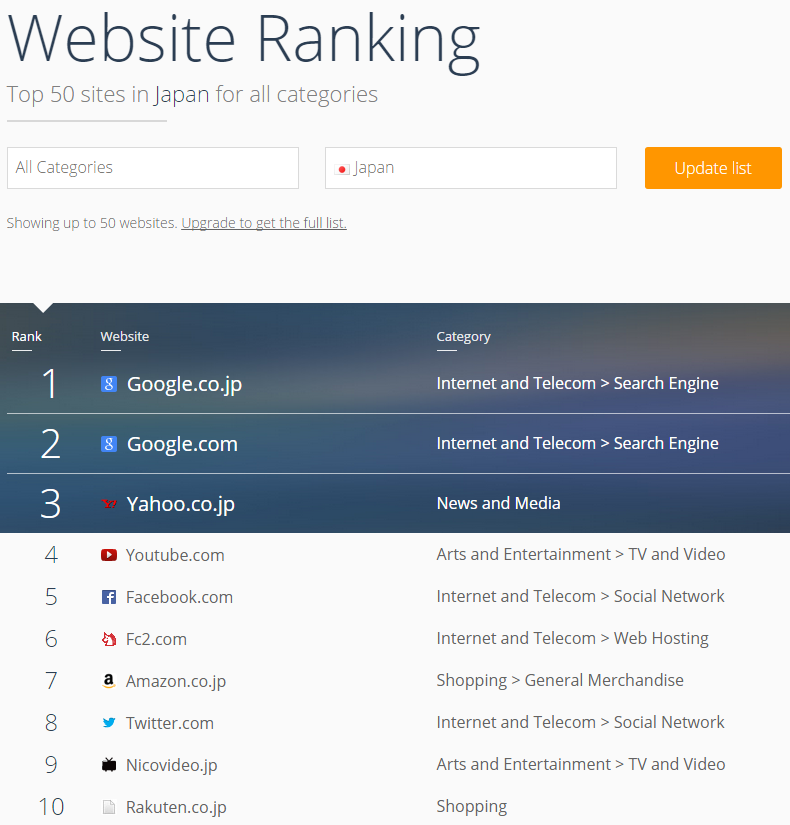
Task: Click rank number 1
Action: [x=50, y=384]
